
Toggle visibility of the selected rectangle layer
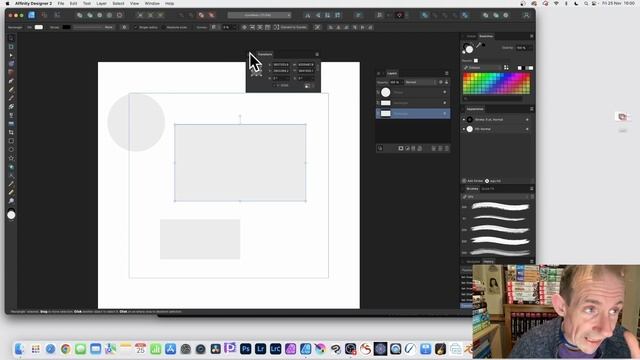point(444,113)
